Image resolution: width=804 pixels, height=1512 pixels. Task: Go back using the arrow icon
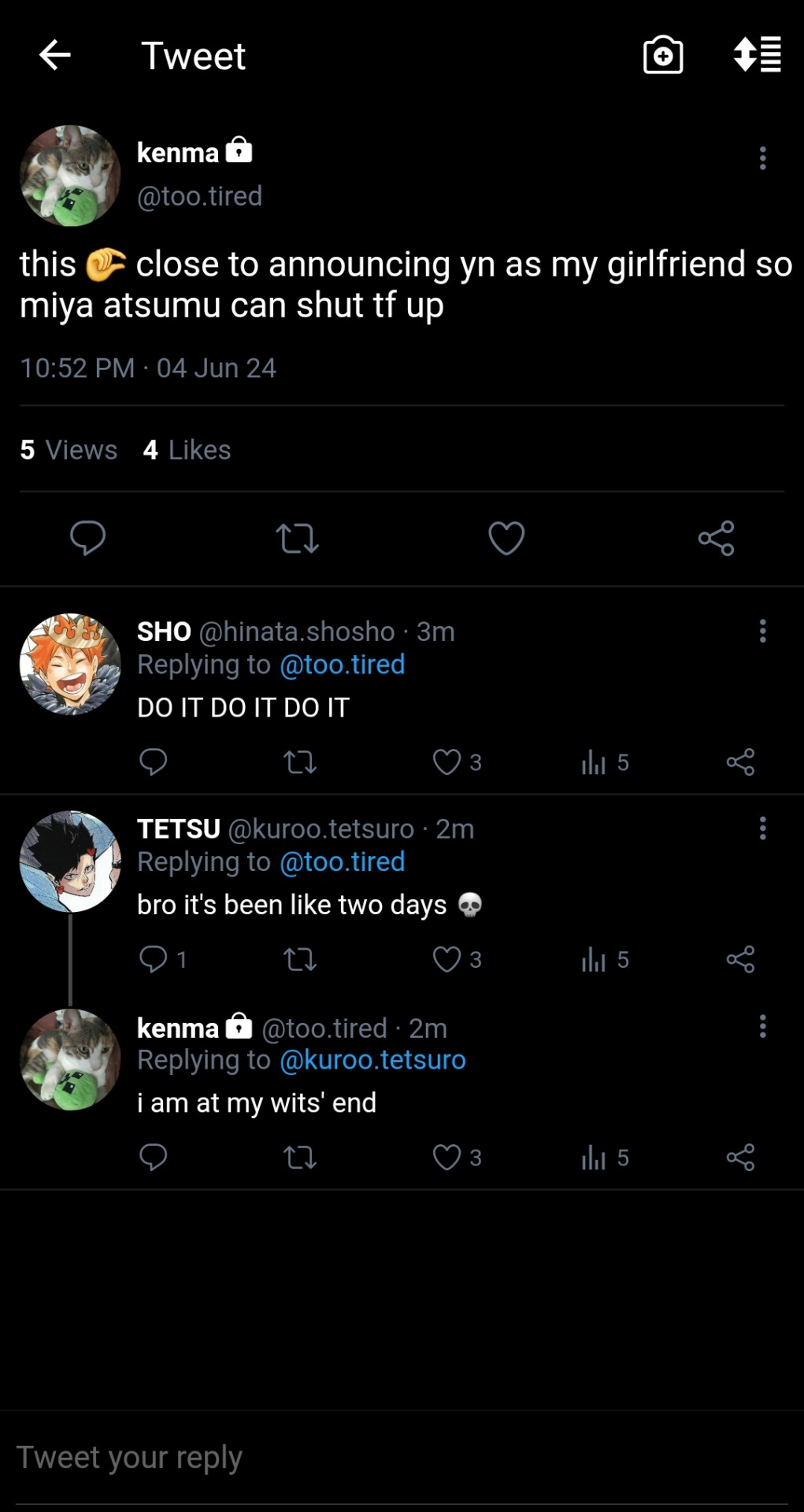pos(55,55)
